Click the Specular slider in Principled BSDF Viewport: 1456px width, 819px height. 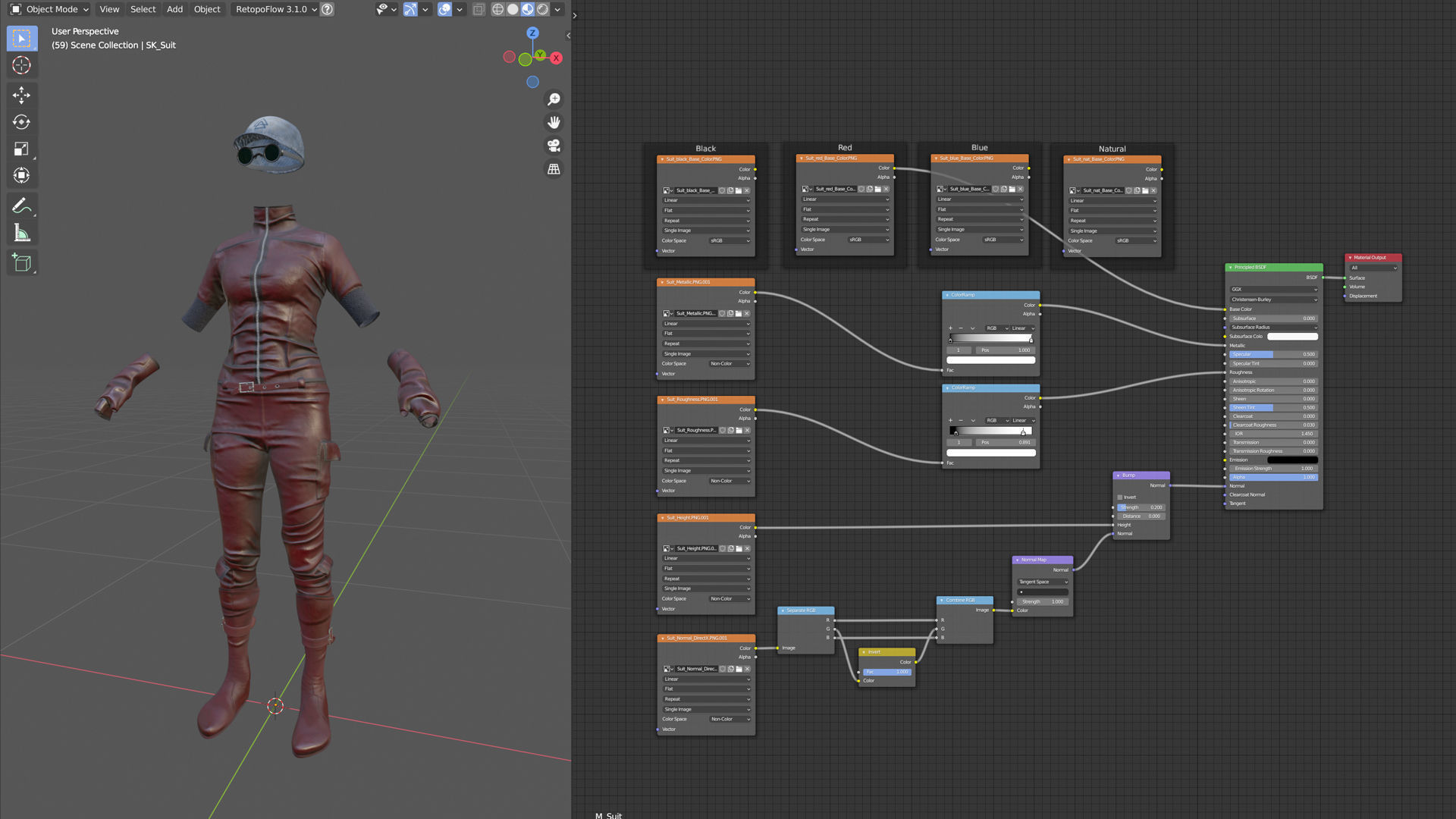tap(1273, 354)
